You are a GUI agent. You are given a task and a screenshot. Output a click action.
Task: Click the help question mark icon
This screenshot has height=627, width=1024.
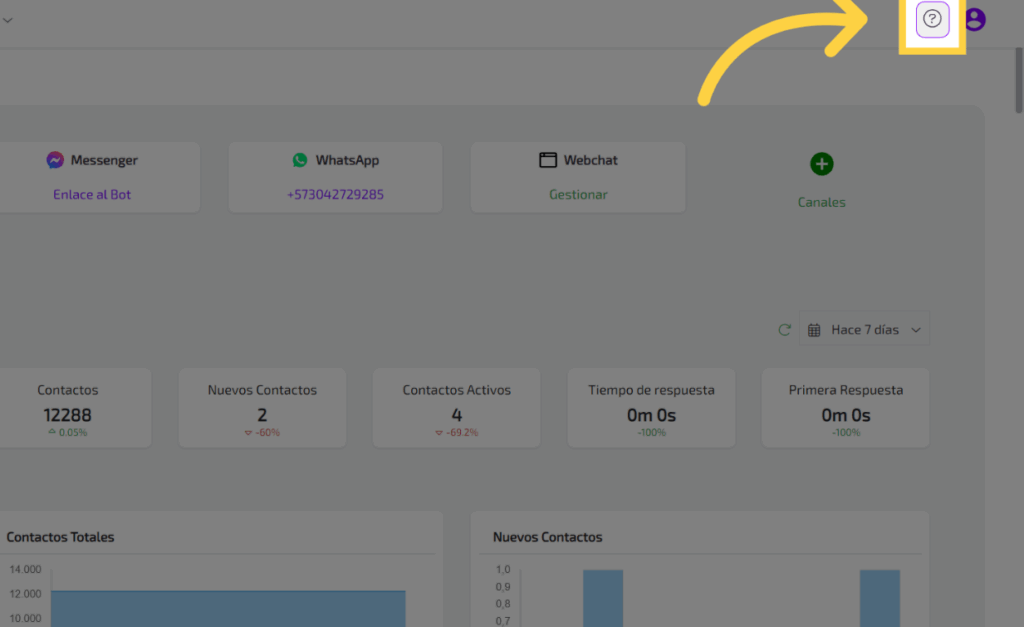point(932,19)
